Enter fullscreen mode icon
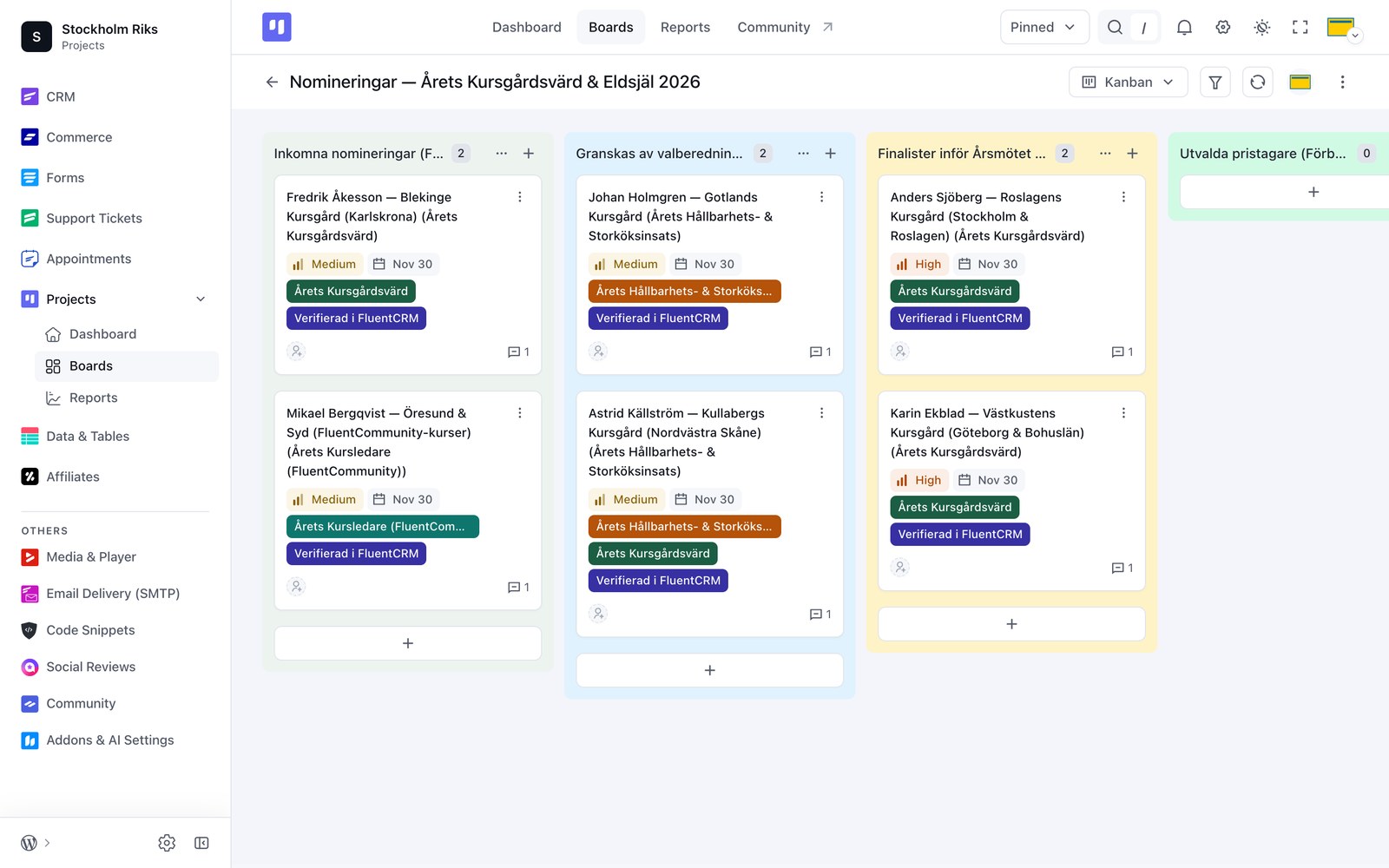The width and height of the screenshot is (1389, 868). pos(1300,28)
